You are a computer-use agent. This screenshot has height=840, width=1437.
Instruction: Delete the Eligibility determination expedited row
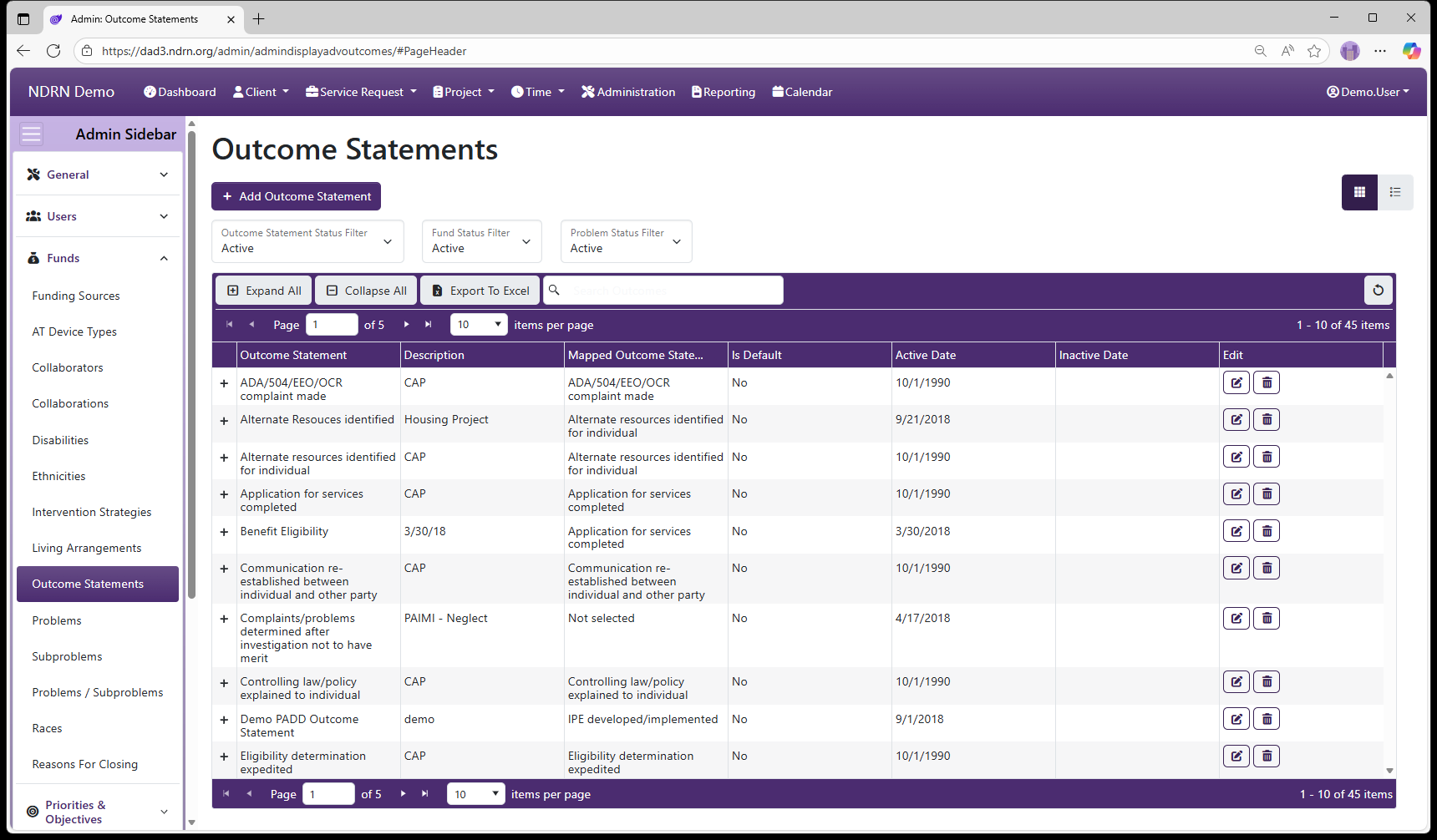pos(1267,756)
